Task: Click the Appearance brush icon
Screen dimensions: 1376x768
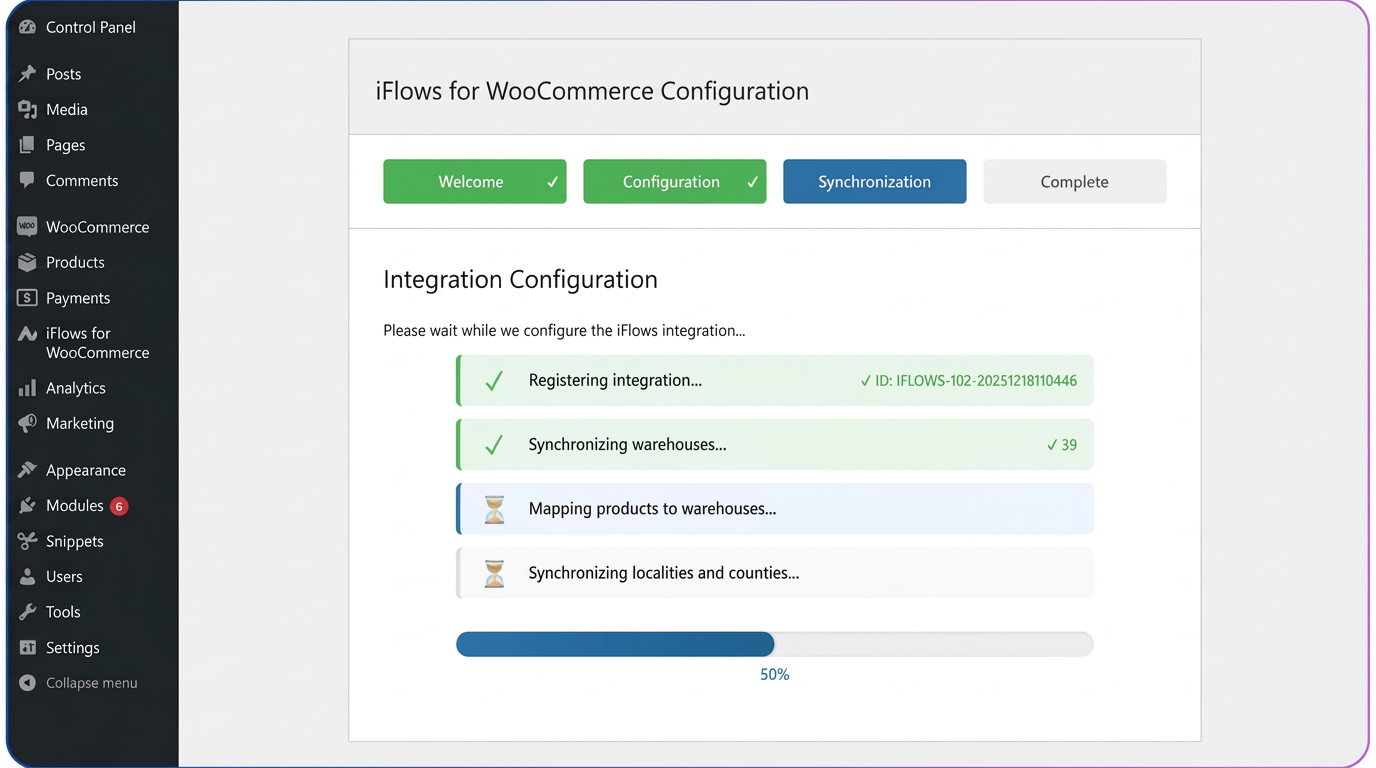Action: coord(27,470)
